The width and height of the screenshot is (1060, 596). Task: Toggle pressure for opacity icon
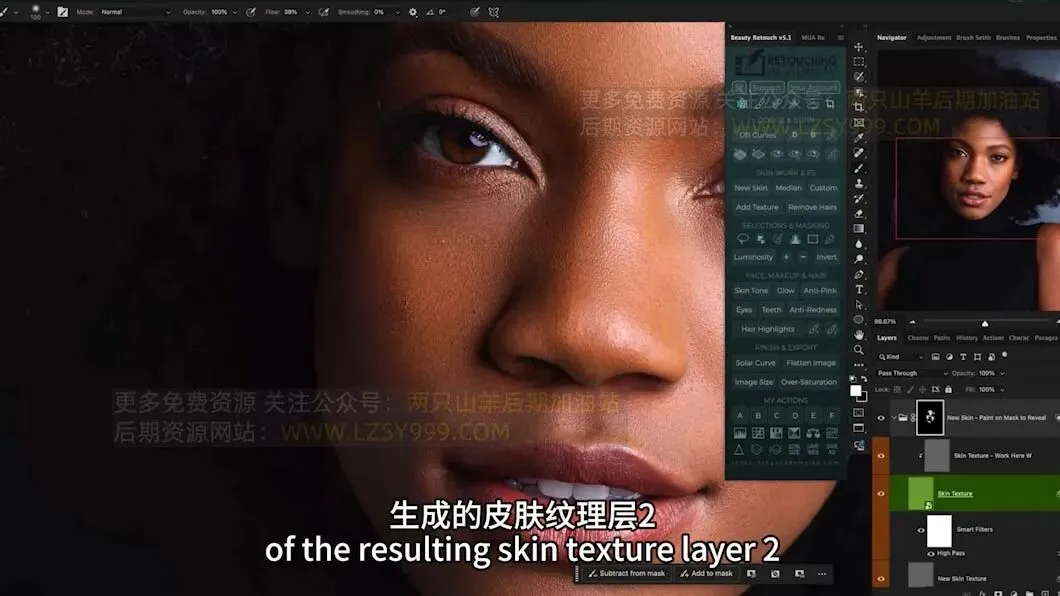tap(251, 11)
